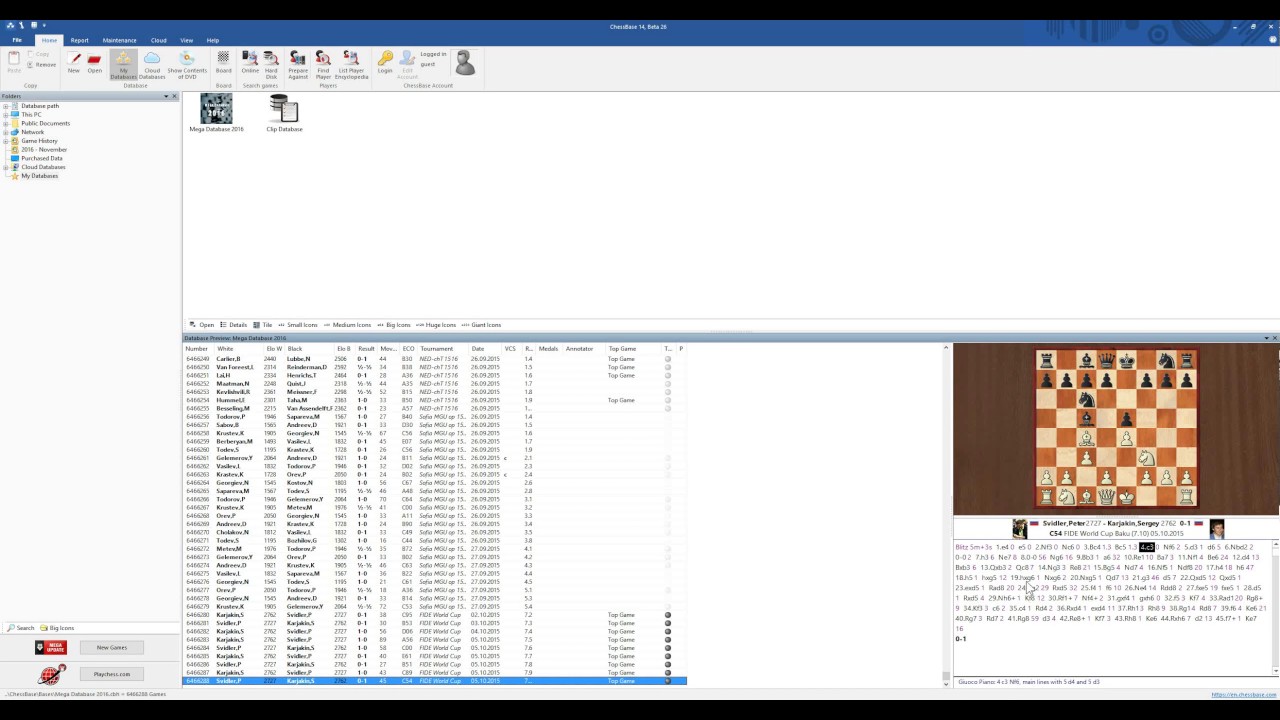Switch to the Report ribbon tab
Viewport: 1280px width, 720px height.
click(x=79, y=40)
